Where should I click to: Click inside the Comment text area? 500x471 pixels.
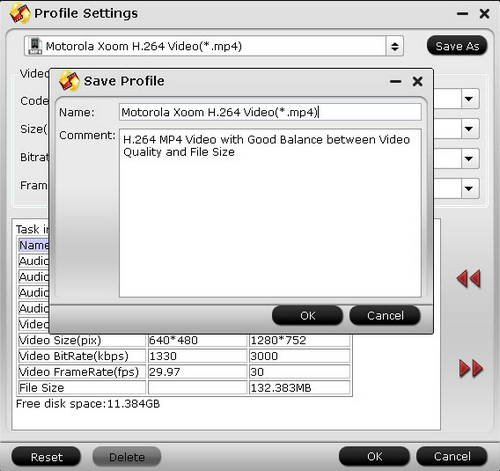[270, 213]
